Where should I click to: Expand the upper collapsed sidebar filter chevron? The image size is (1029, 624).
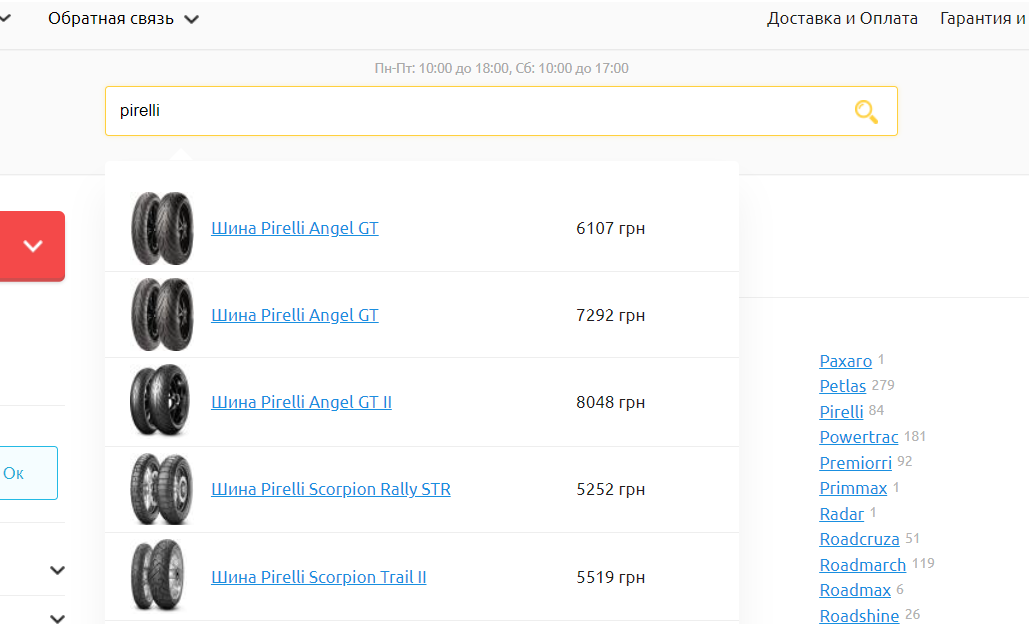tap(58, 570)
